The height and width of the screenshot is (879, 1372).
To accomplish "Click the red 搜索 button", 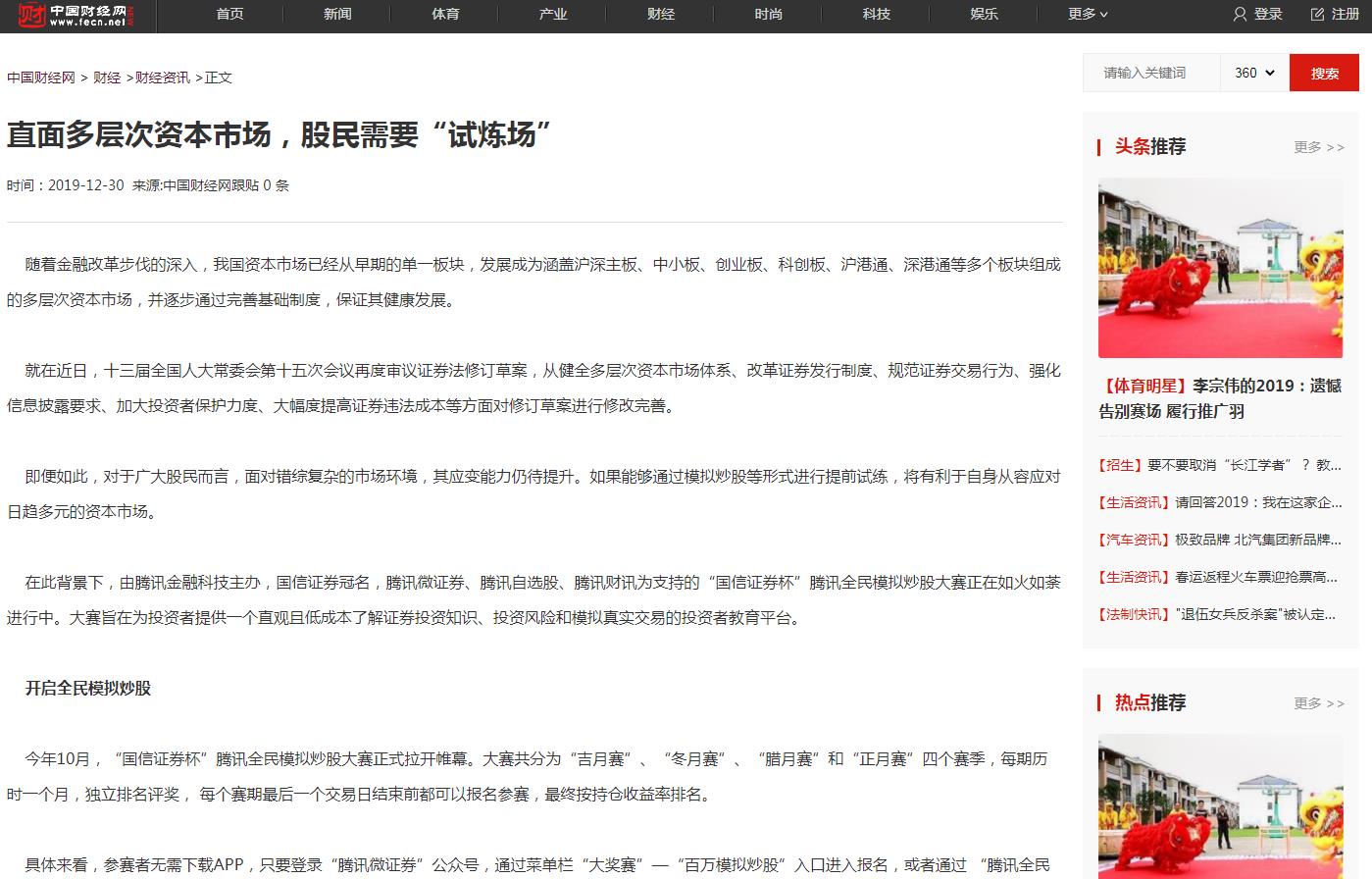I will tap(1324, 73).
